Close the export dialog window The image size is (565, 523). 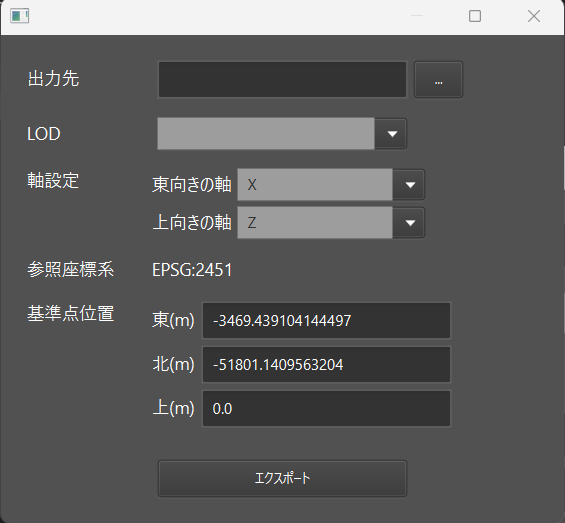534,16
